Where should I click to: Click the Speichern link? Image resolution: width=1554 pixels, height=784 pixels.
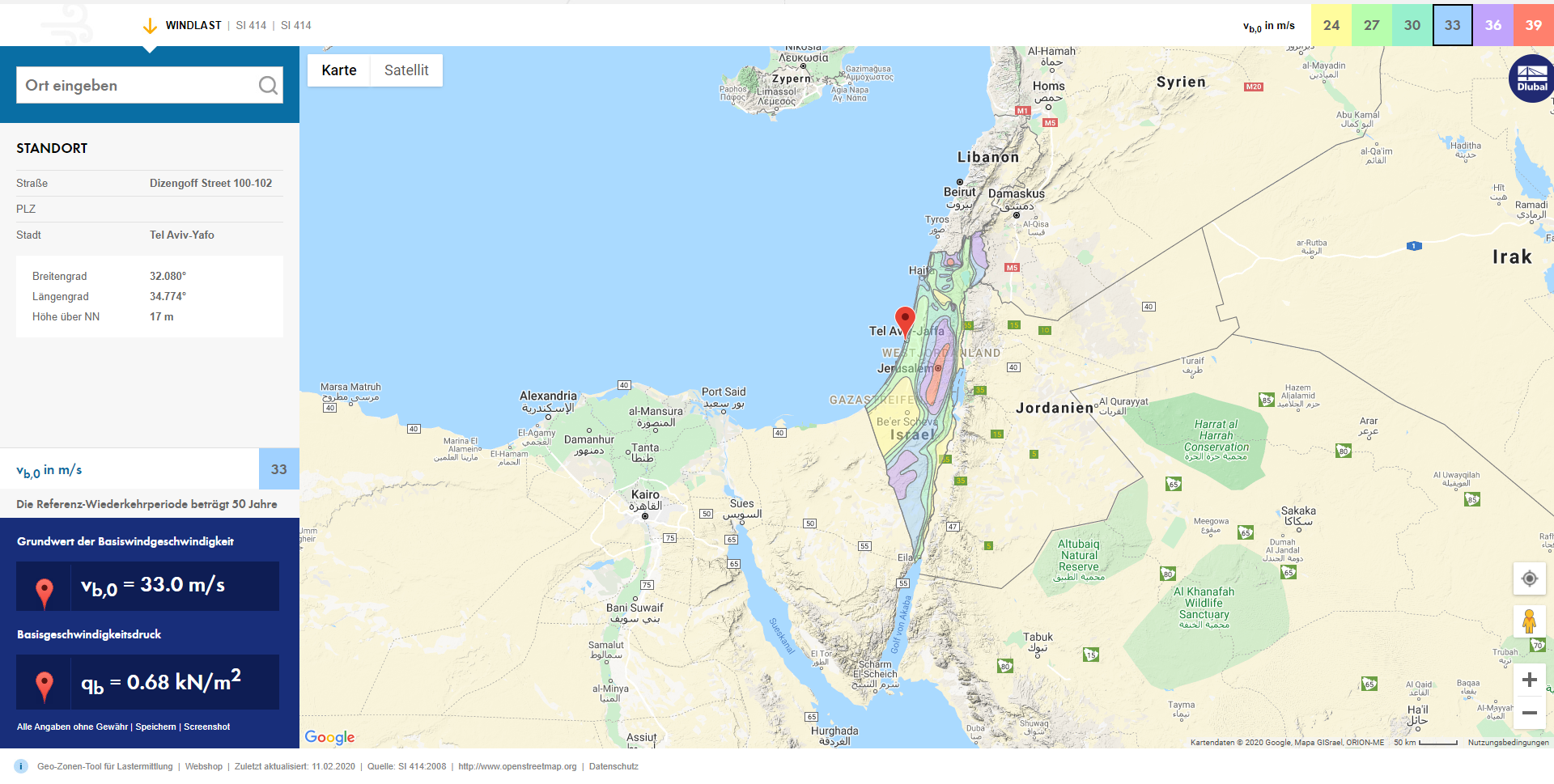click(155, 727)
